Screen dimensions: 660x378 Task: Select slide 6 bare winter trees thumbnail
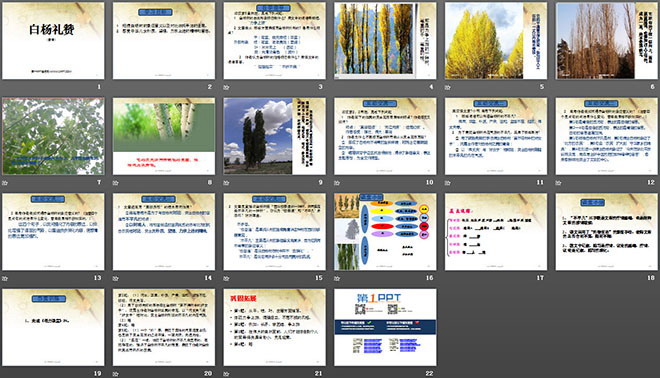tap(607, 41)
